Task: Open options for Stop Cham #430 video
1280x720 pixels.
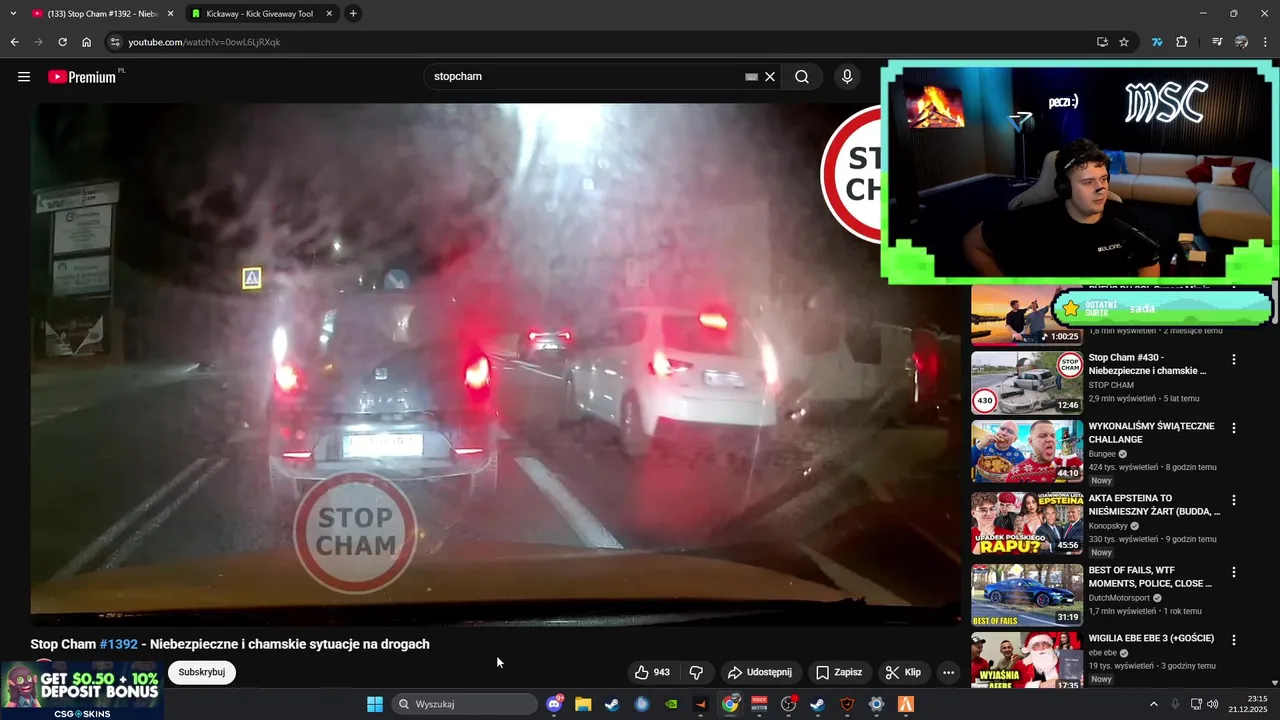Action: pyautogui.click(x=1234, y=360)
